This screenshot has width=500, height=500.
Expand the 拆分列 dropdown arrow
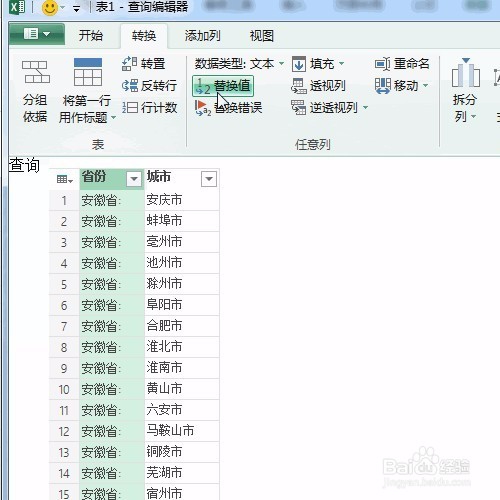[474, 117]
